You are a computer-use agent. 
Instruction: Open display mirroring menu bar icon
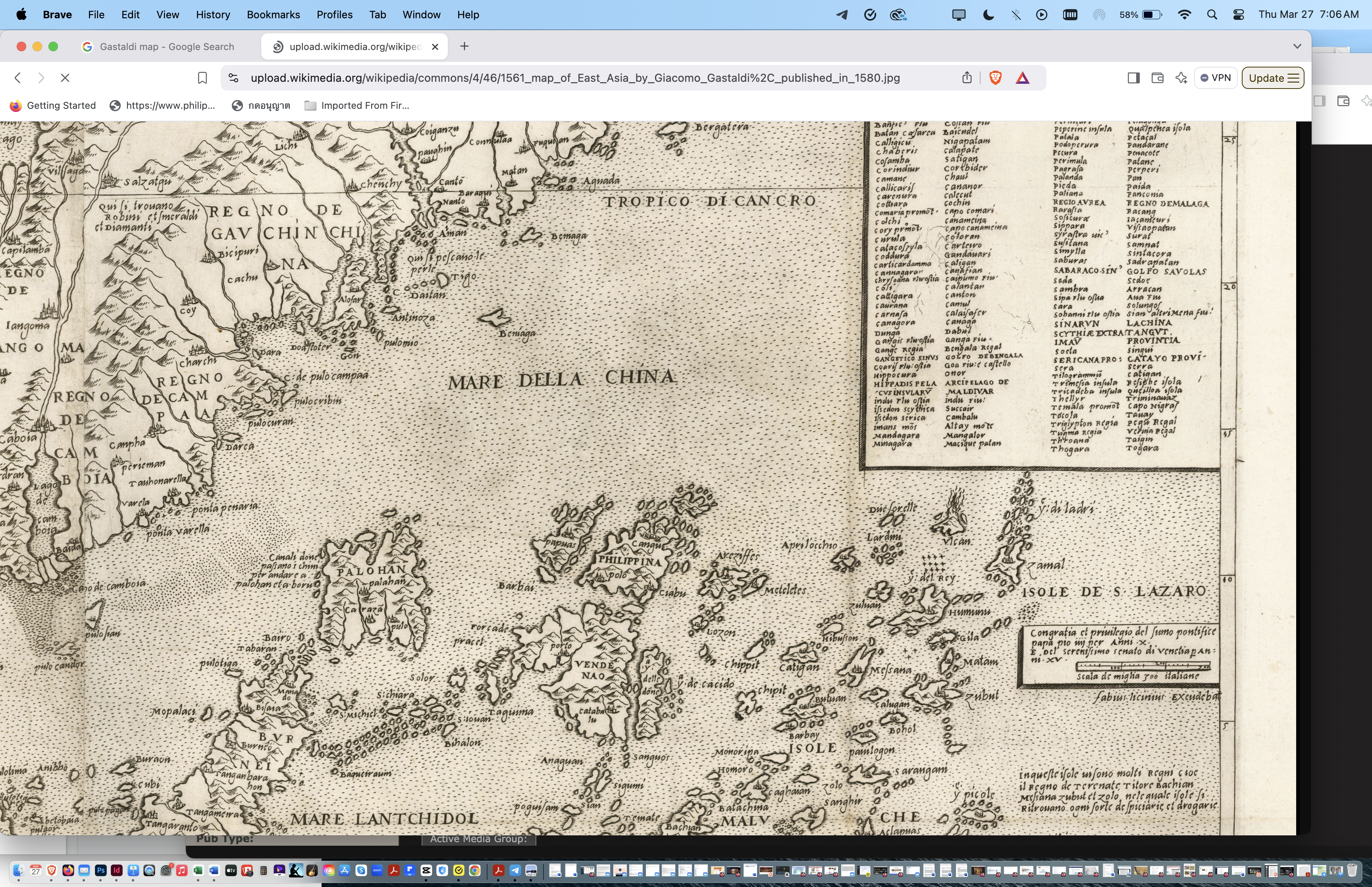pos(959,14)
